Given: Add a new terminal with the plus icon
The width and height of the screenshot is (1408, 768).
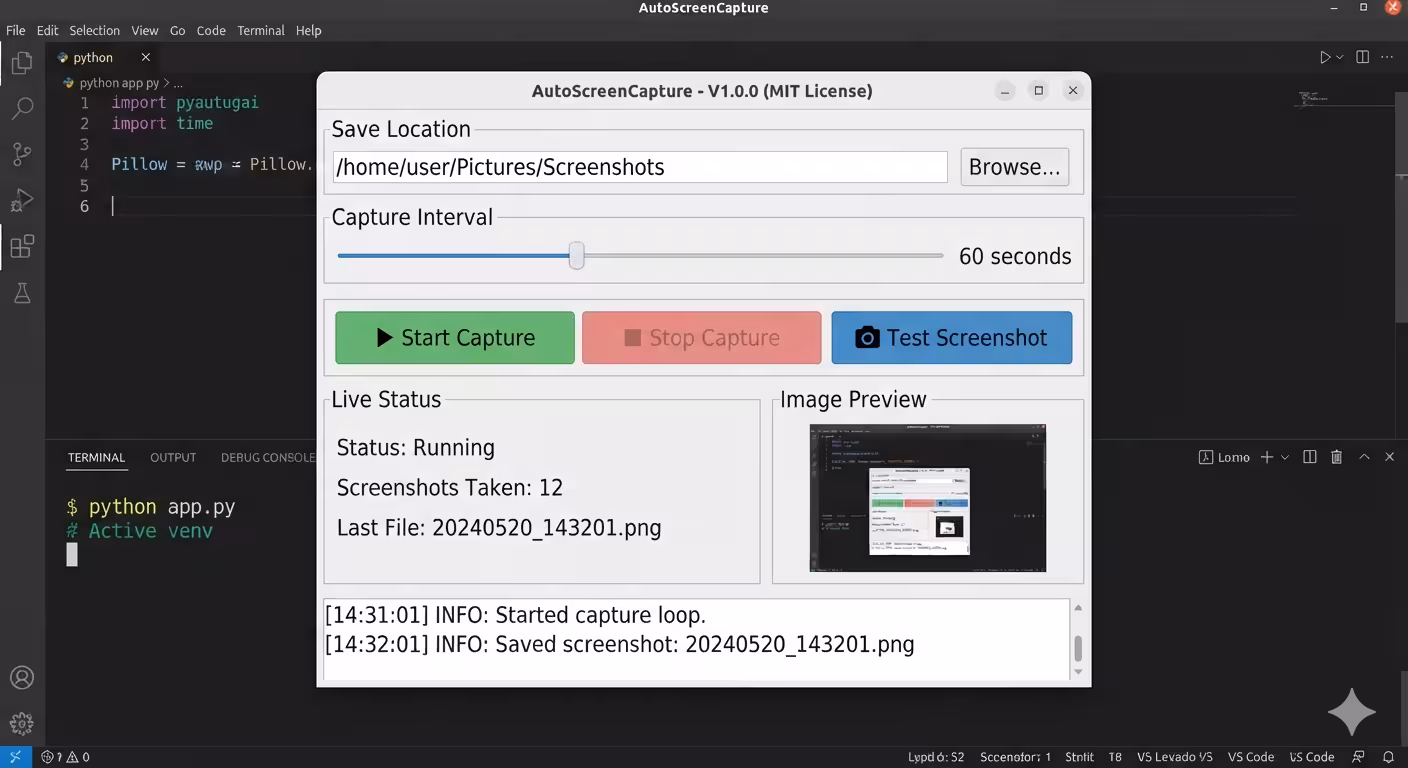Looking at the screenshot, I should click(1266, 457).
